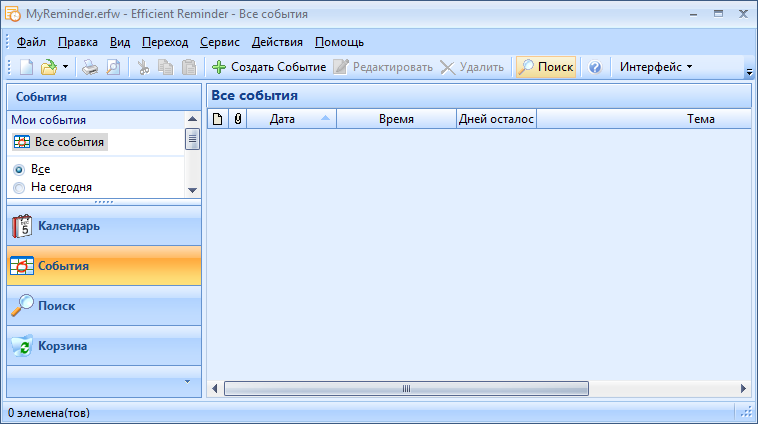Select the Все radio button

[x=19, y=170]
